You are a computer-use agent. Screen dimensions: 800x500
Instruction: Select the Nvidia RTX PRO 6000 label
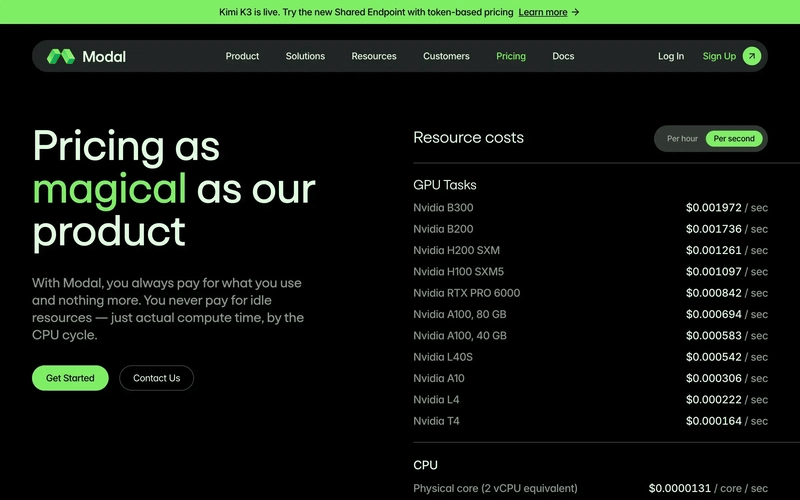[467, 293]
